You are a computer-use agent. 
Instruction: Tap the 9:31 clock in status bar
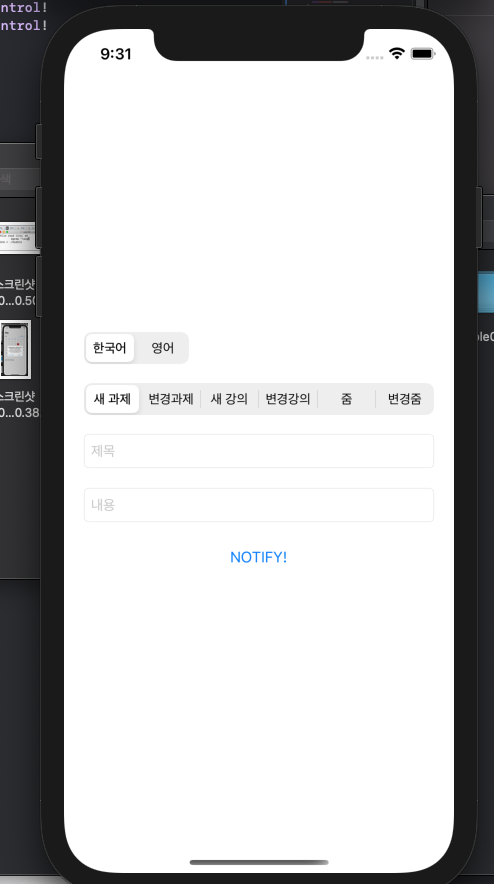[x=116, y=54]
